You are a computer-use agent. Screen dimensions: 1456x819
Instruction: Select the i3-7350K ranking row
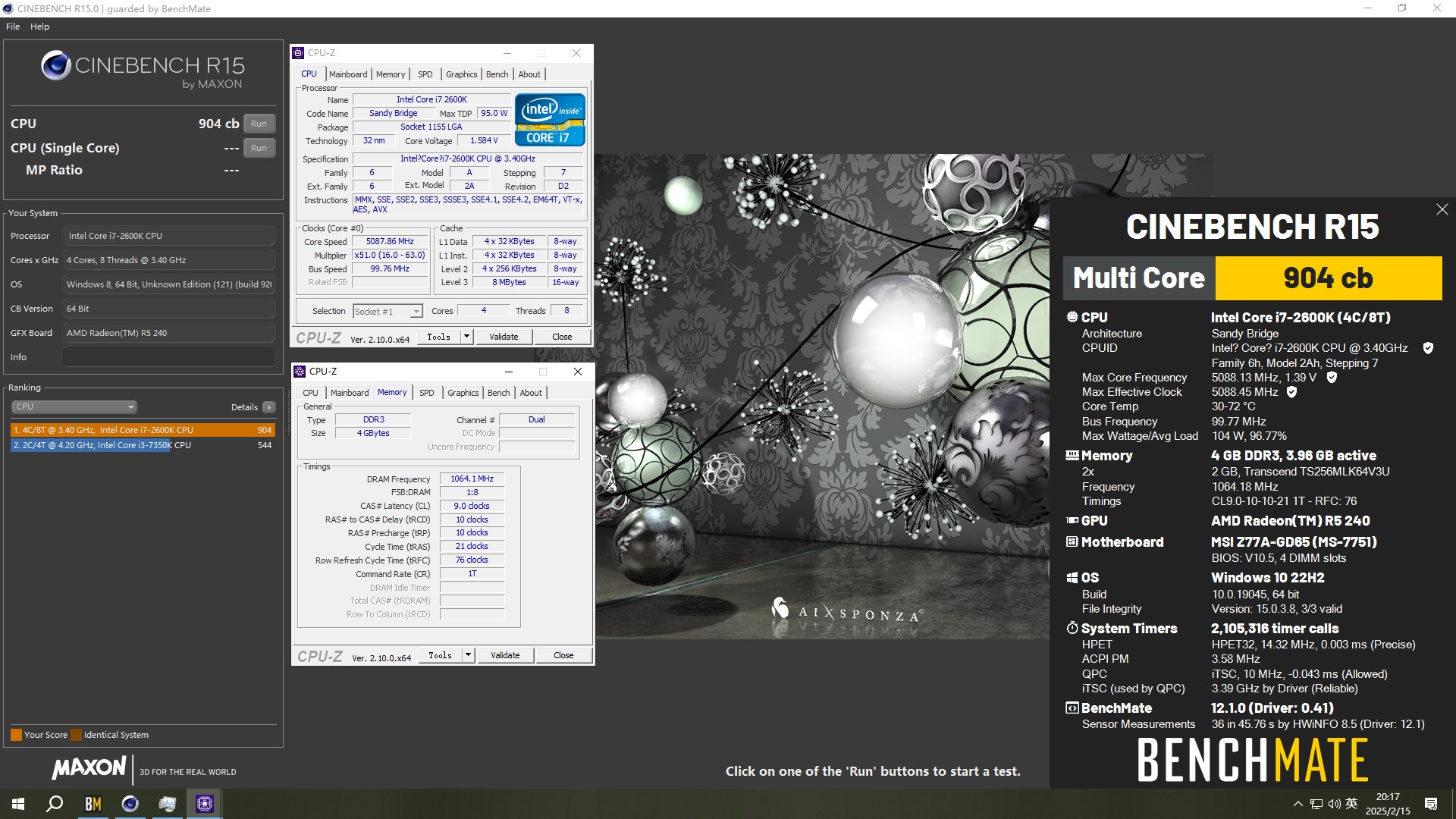tap(143, 445)
